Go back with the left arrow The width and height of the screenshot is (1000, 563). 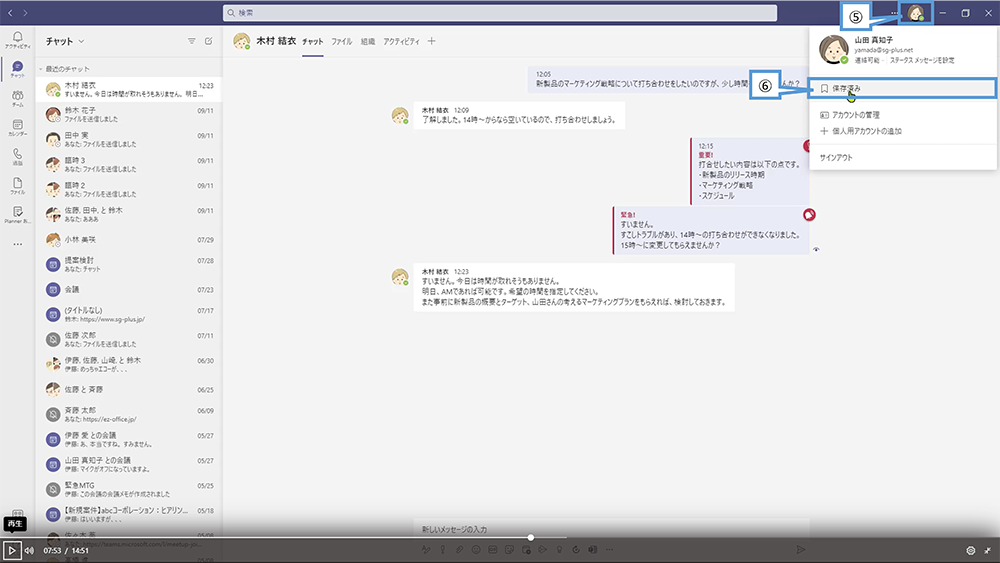[x=10, y=13]
